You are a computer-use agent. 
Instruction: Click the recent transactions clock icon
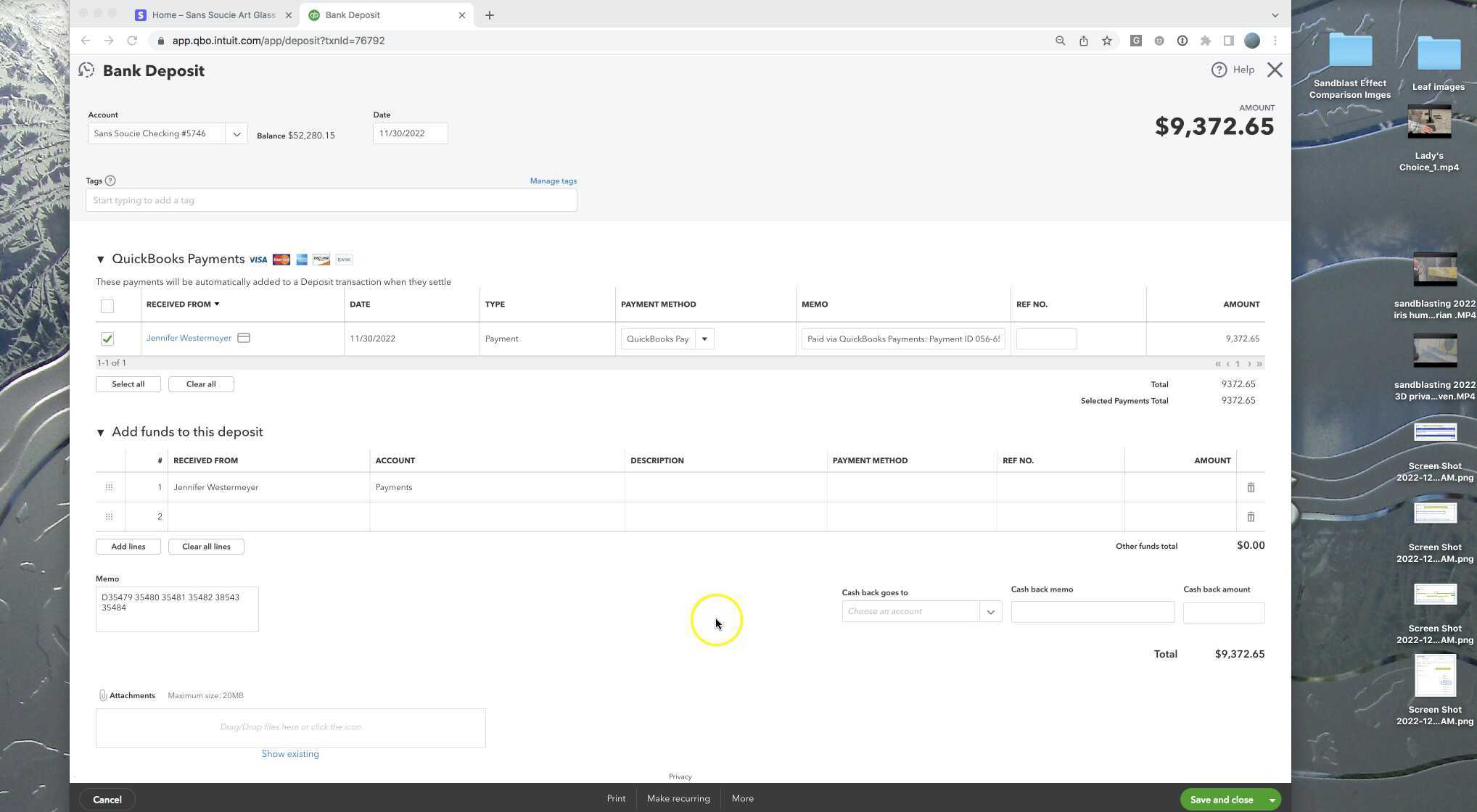86,70
